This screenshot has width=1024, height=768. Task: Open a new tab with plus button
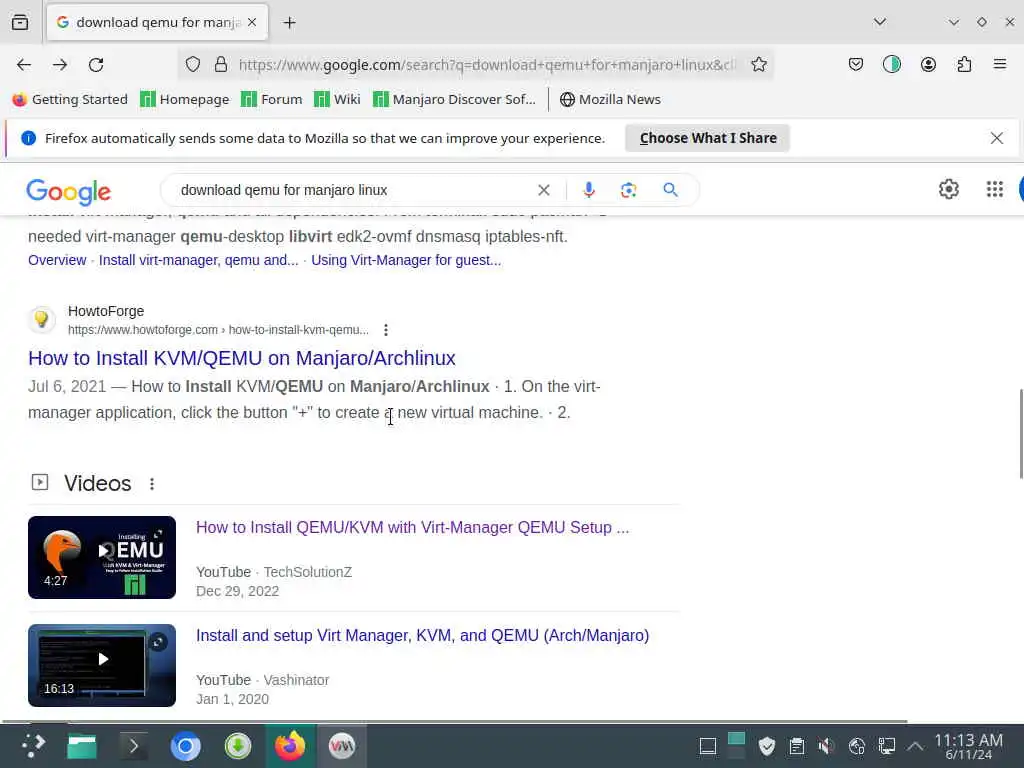289,23
